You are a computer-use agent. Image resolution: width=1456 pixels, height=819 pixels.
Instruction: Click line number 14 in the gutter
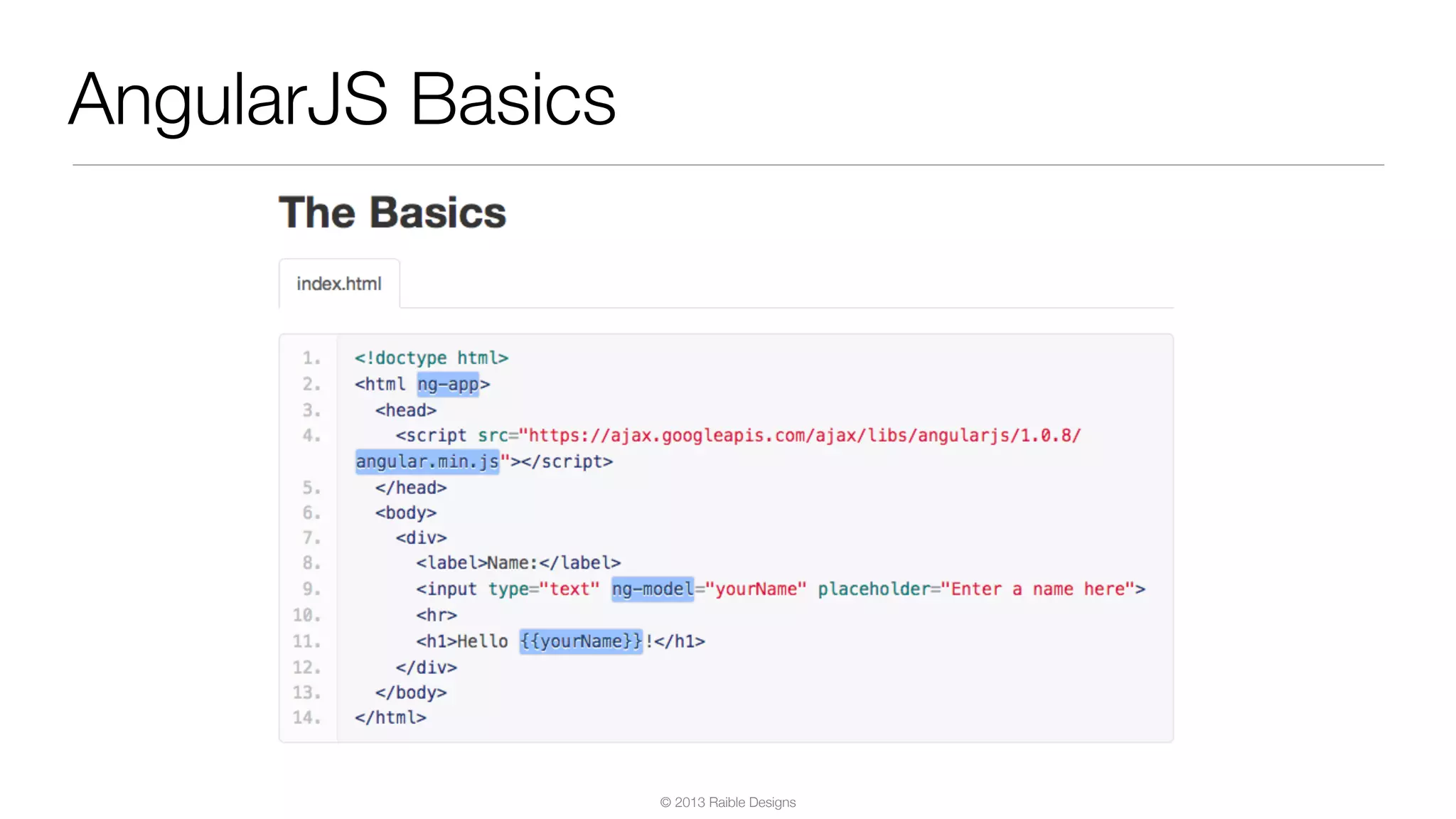[x=307, y=717]
